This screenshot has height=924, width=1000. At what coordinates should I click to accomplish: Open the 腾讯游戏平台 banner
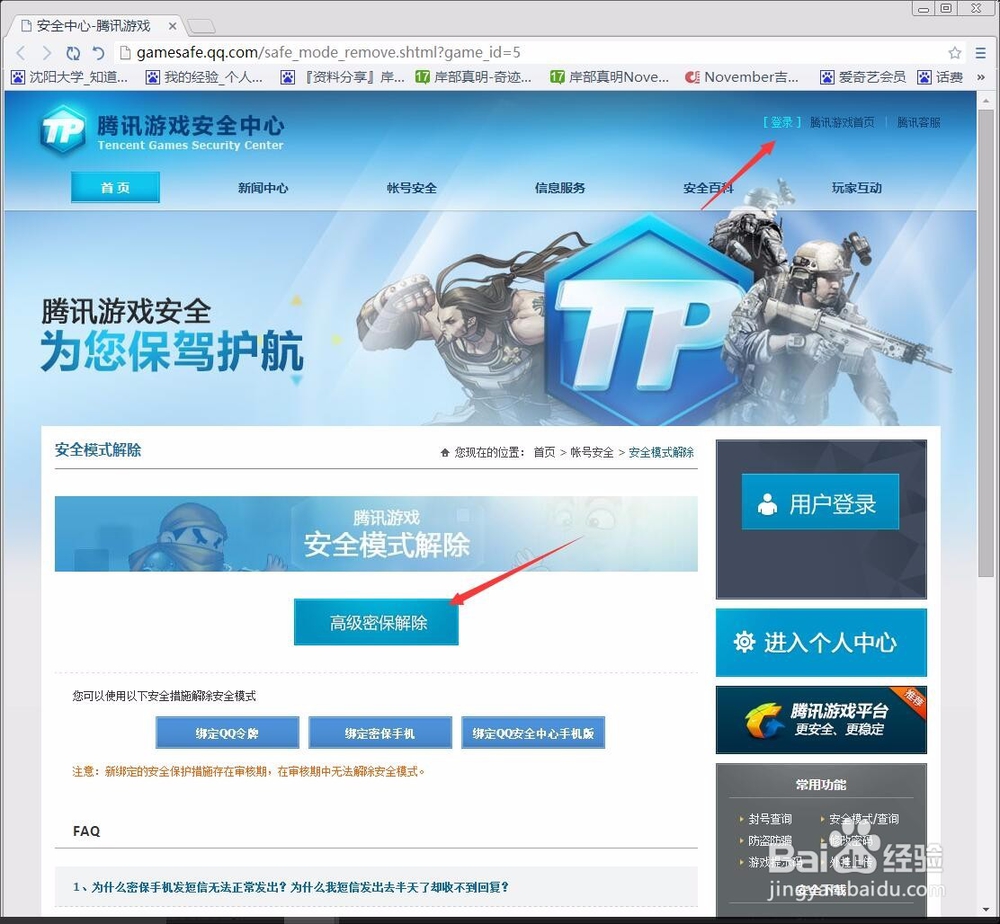coord(821,720)
